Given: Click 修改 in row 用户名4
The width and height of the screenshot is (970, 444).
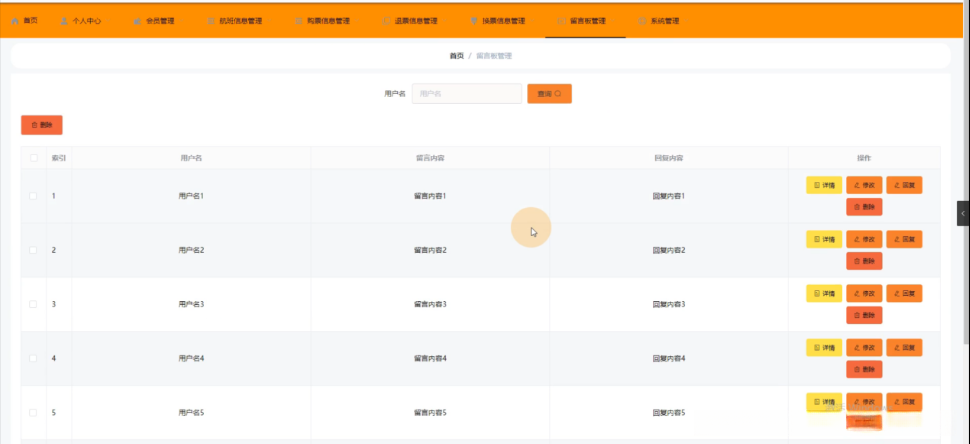Looking at the screenshot, I should (864, 347).
